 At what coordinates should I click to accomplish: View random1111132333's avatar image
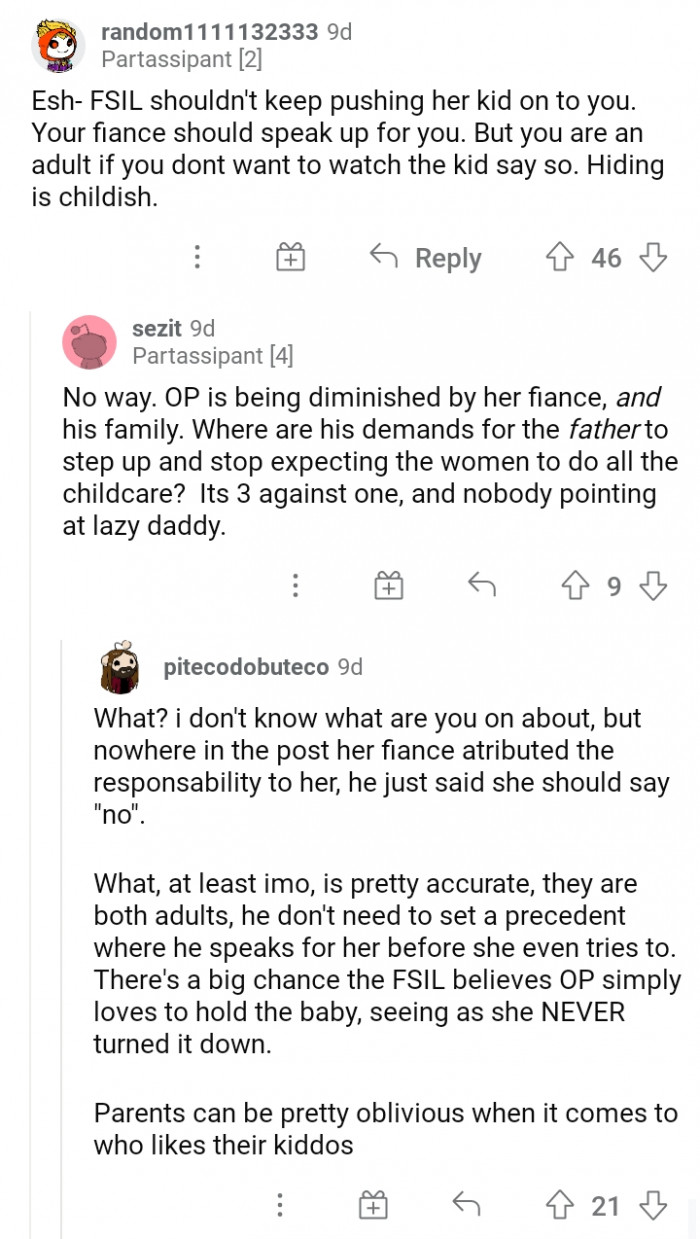[59, 46]
